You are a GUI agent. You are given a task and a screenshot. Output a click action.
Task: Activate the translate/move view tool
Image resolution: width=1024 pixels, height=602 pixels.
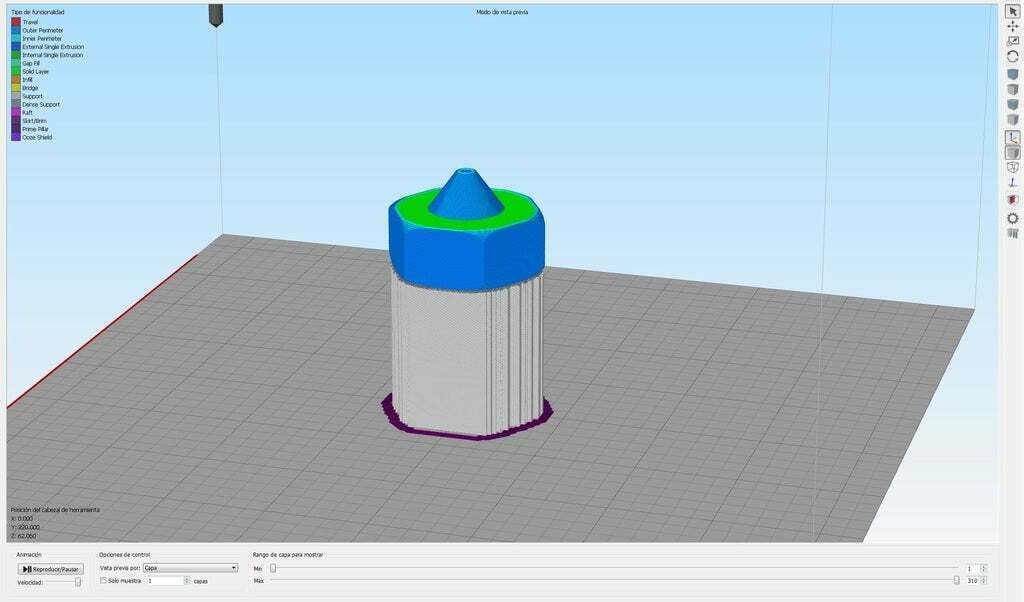pyautogui.click(x=1012, y=26)
